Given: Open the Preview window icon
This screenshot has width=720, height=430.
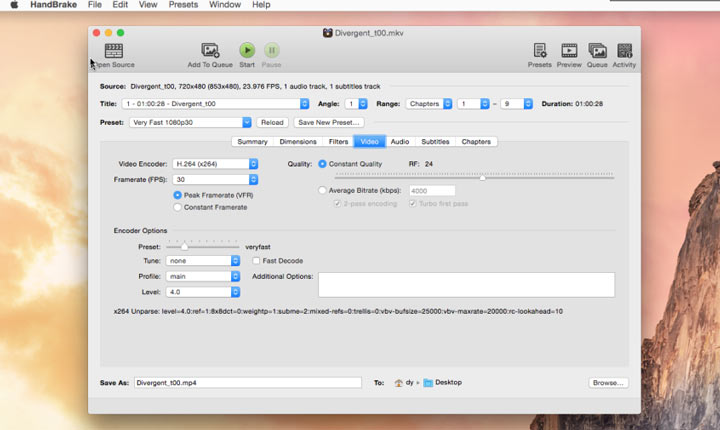Looking at the screenshot, I should coord(569,51).
